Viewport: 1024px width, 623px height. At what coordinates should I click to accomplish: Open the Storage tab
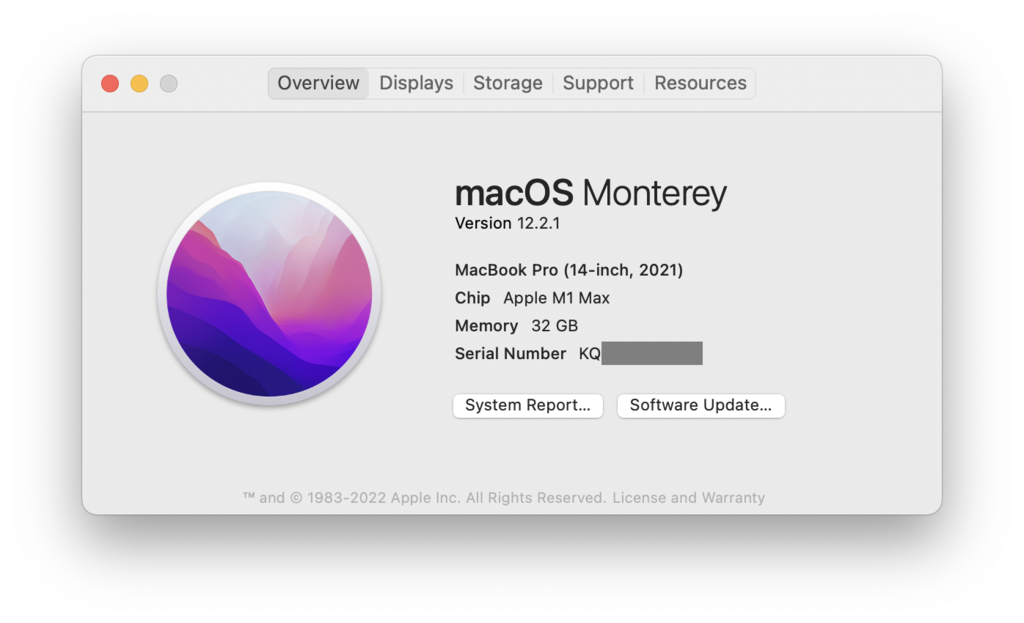[x=507, y=83]
